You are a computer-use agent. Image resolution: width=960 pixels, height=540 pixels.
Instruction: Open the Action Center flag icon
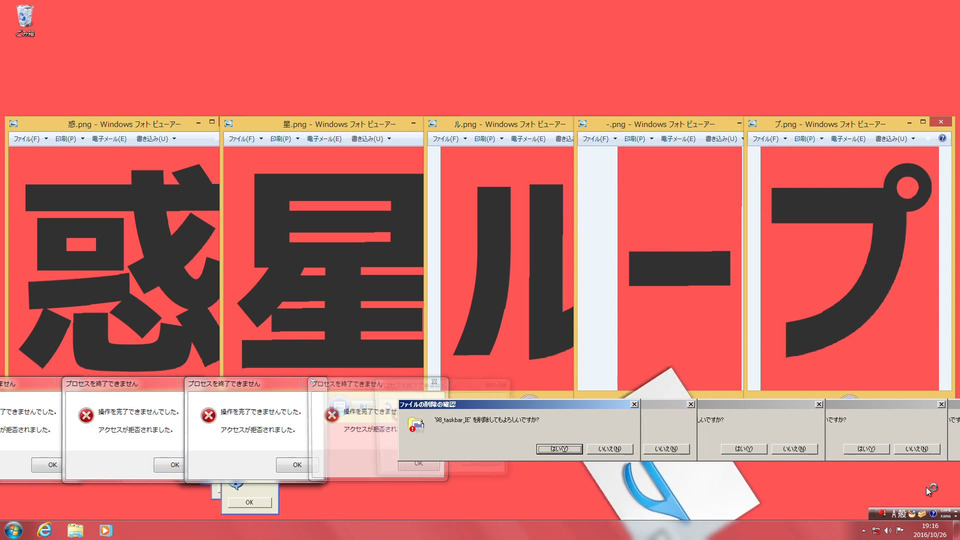coord(900,531)
